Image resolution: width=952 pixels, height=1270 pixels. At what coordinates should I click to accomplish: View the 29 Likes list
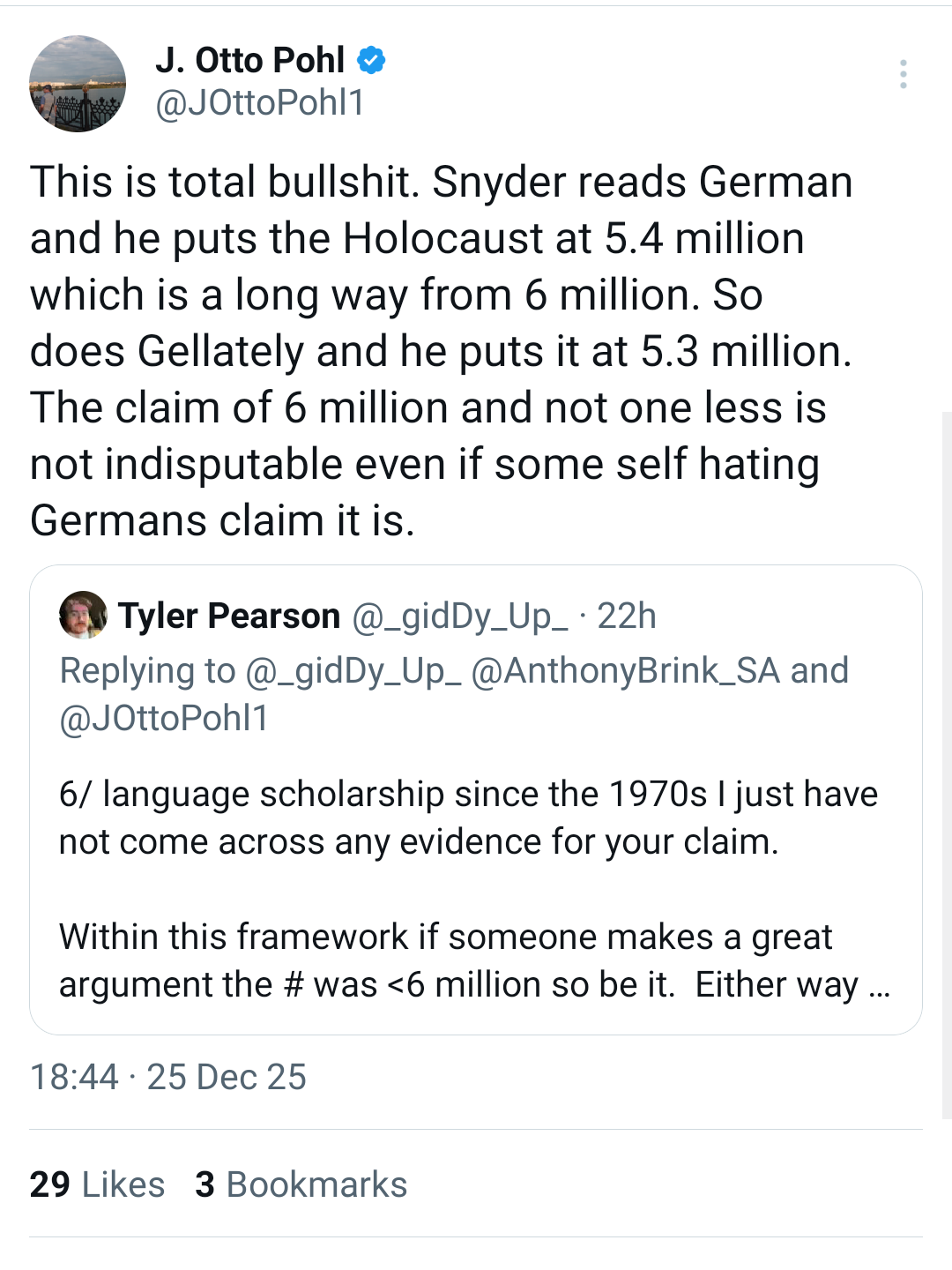pos(97,1184)
